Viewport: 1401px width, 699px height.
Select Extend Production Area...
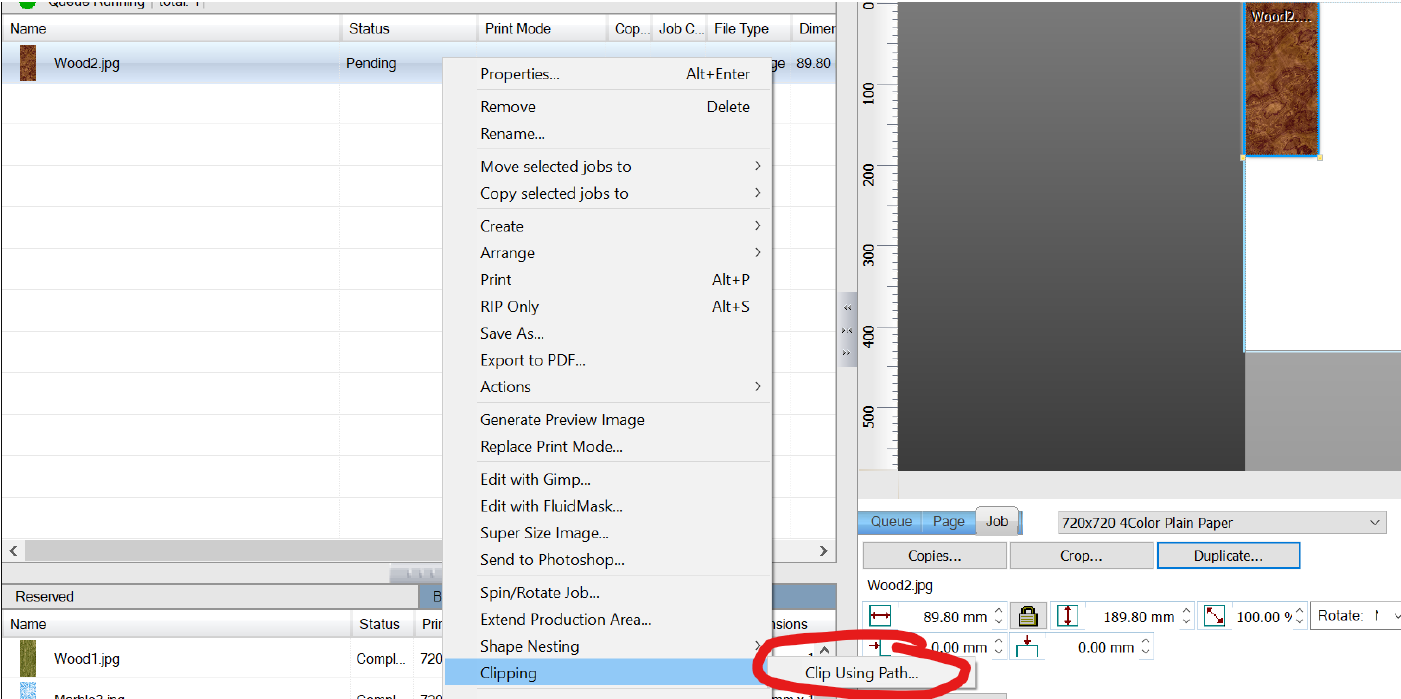click(607, 620)
